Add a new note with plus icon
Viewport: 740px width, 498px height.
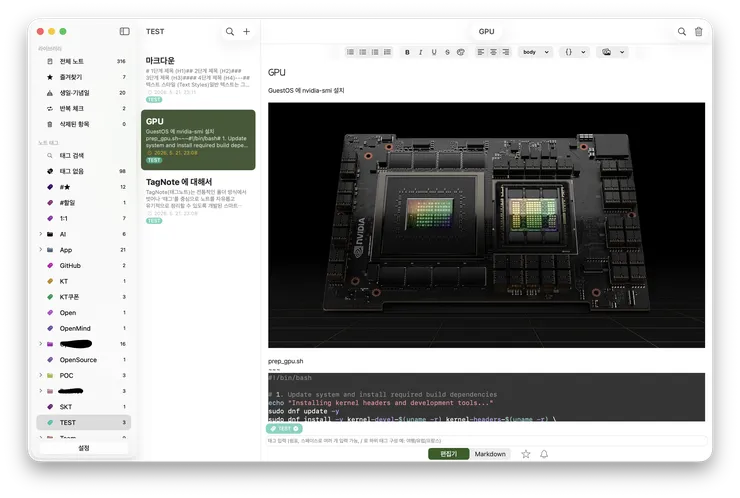(x=246, y=31)
